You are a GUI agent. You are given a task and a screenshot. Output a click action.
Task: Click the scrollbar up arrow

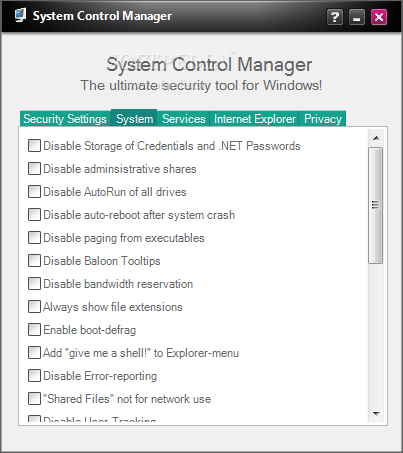(376, 138)
